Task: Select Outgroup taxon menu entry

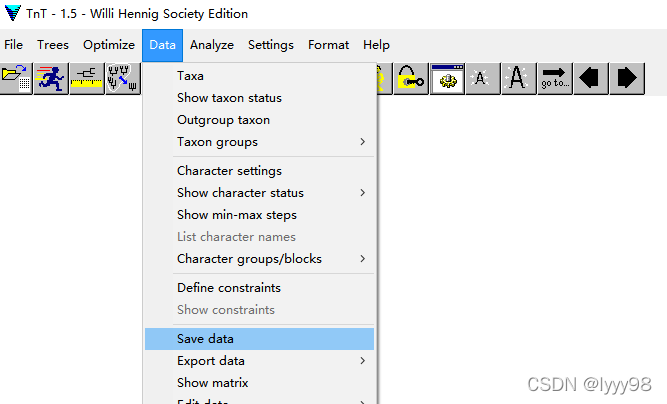Action: [259, 120]
